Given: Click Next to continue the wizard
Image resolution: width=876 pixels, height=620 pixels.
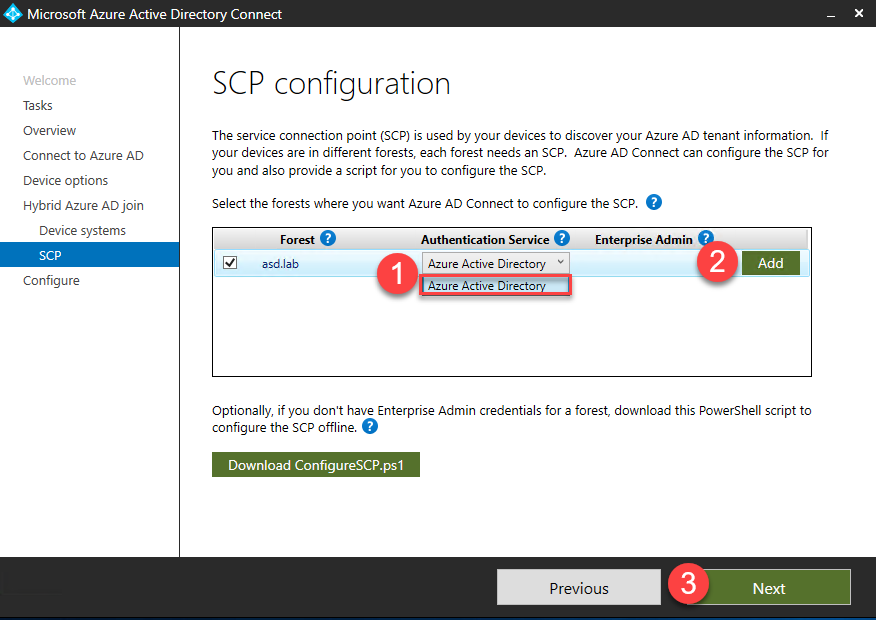Looking at the screenshot, I should coord(768,588).
